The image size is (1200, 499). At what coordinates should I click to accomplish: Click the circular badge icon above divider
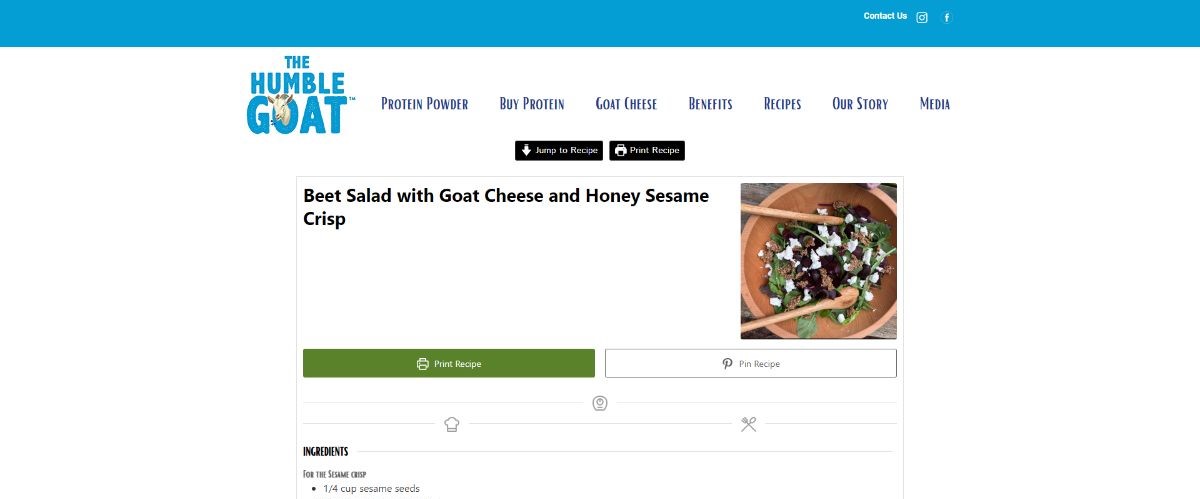point(600,403)
